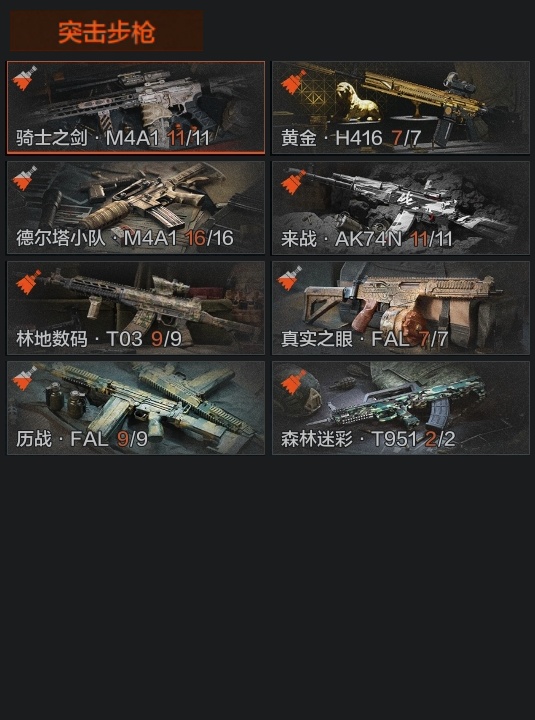The width and height of the screenshot is (535, 720).
Task: Pick the 真实之眼 · FAL skin card
Action: pyautogui.click(x=401, y=308)
